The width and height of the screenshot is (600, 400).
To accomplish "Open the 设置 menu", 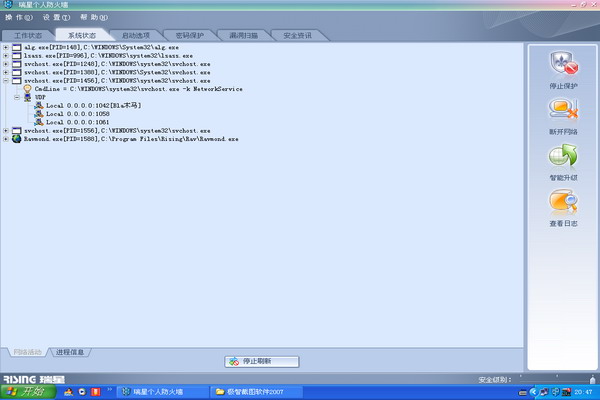I will click(x=56, y=17).
